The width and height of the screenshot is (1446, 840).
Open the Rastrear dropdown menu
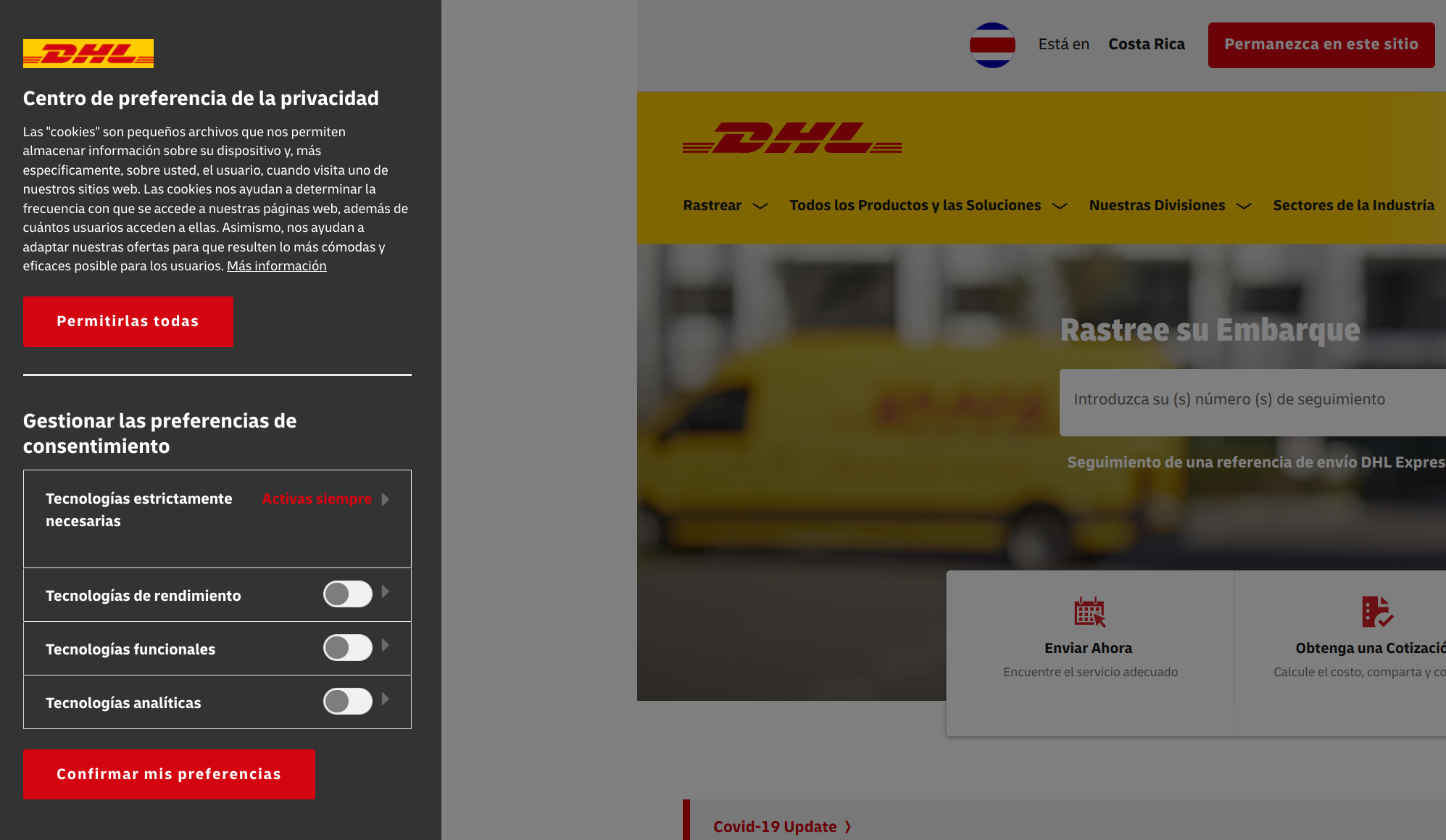pos(725,206)
